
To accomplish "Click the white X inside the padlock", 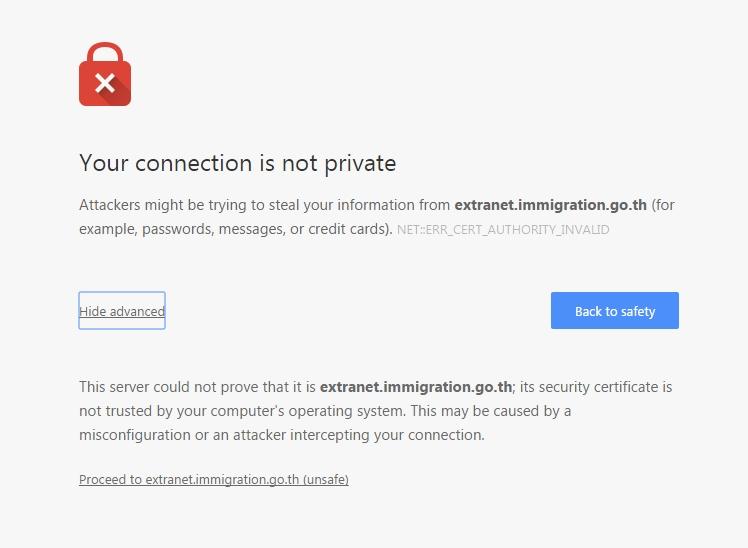I will 105,84.
